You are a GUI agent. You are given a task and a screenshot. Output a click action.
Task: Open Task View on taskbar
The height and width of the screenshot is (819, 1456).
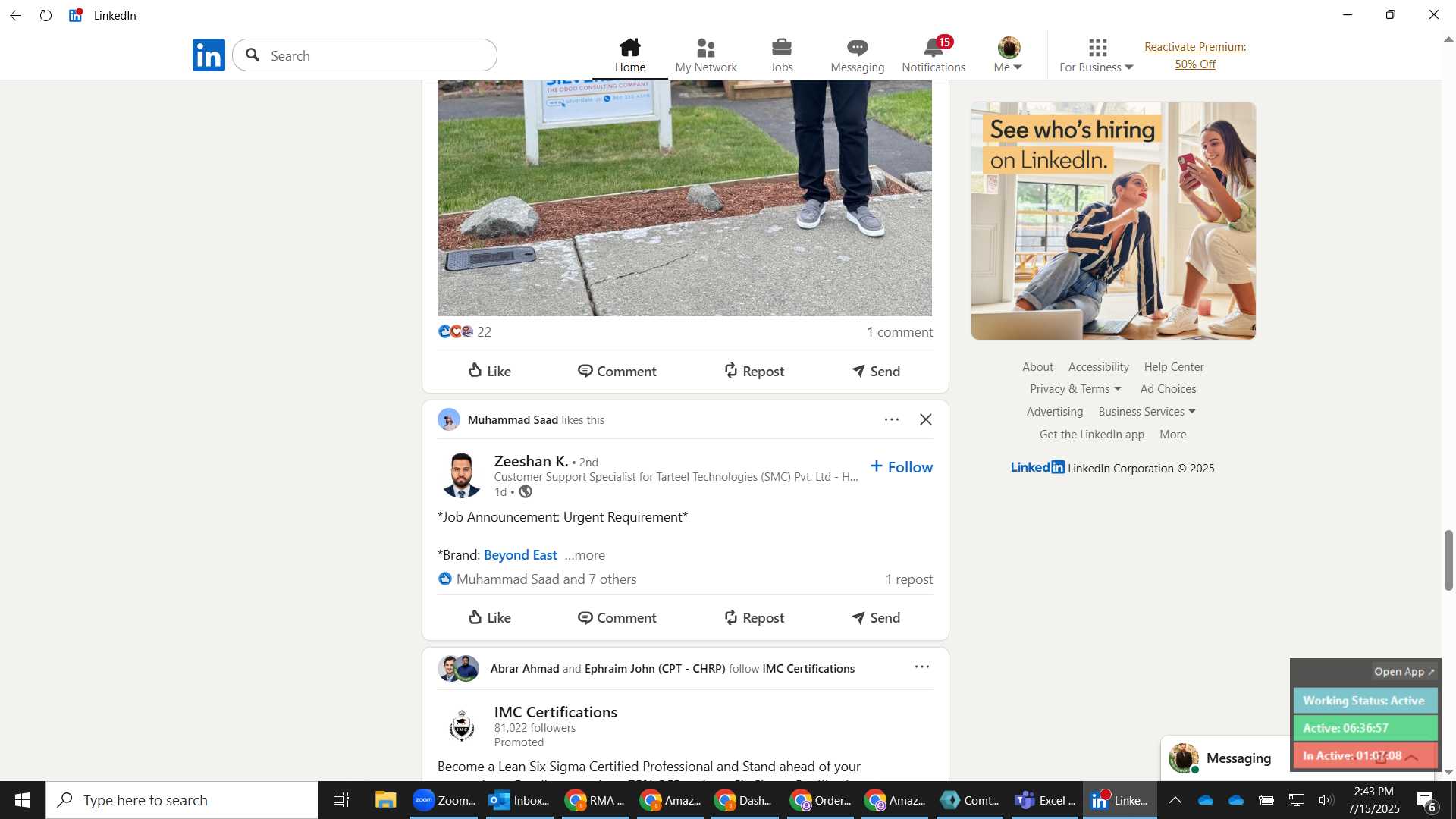click(341, 800)
